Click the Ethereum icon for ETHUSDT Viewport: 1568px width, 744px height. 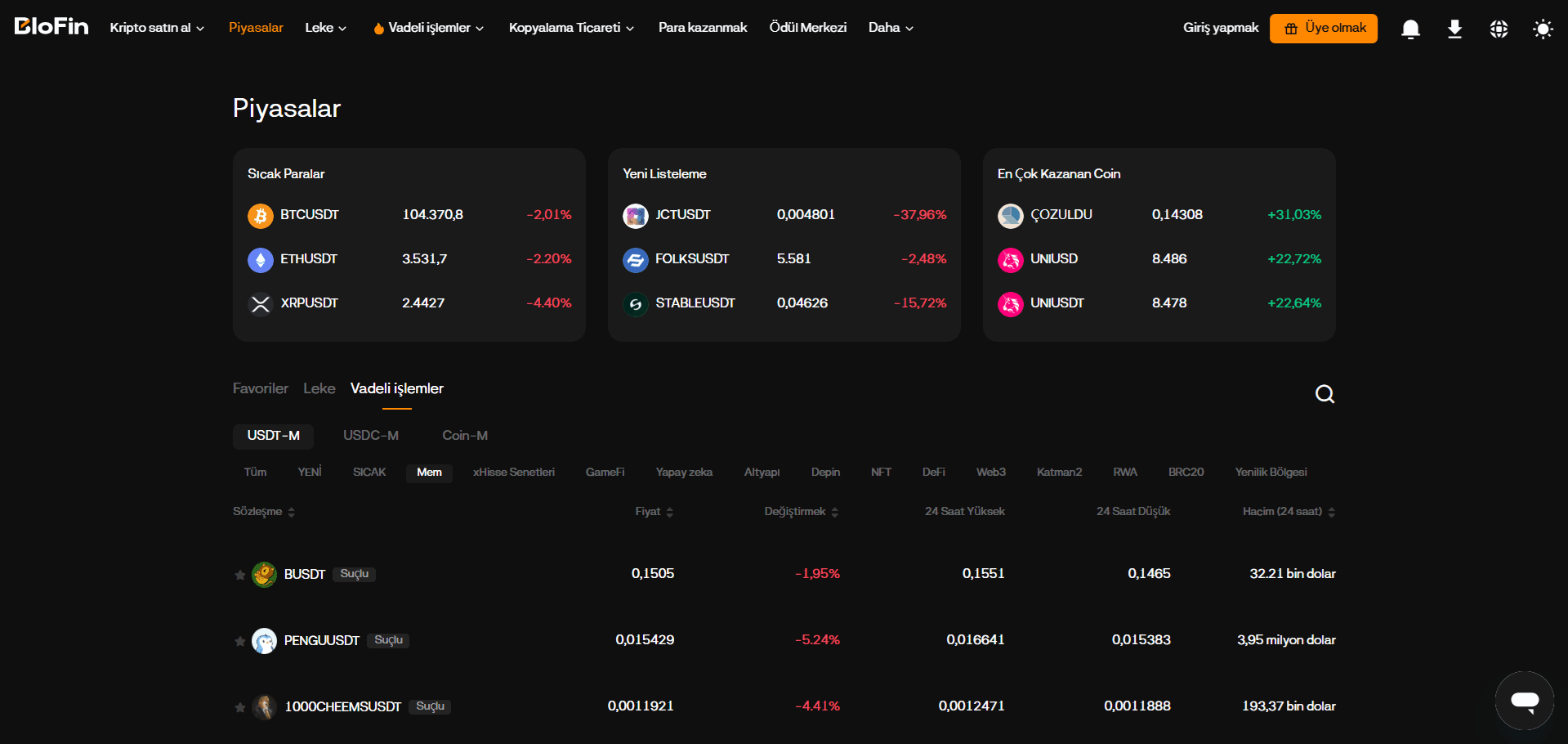(x=260, y=259)
